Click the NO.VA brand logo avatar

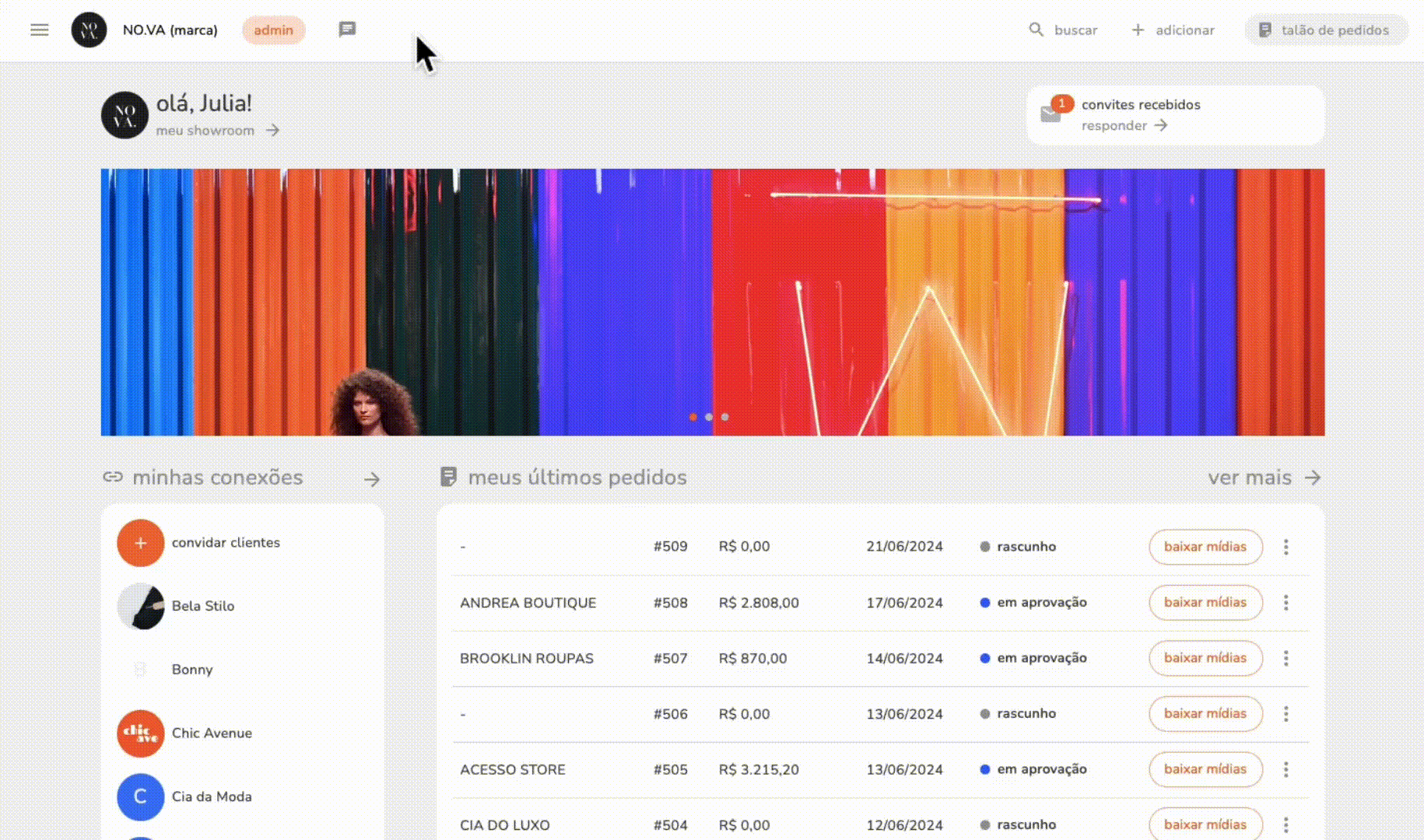click(x=89, y=30)
